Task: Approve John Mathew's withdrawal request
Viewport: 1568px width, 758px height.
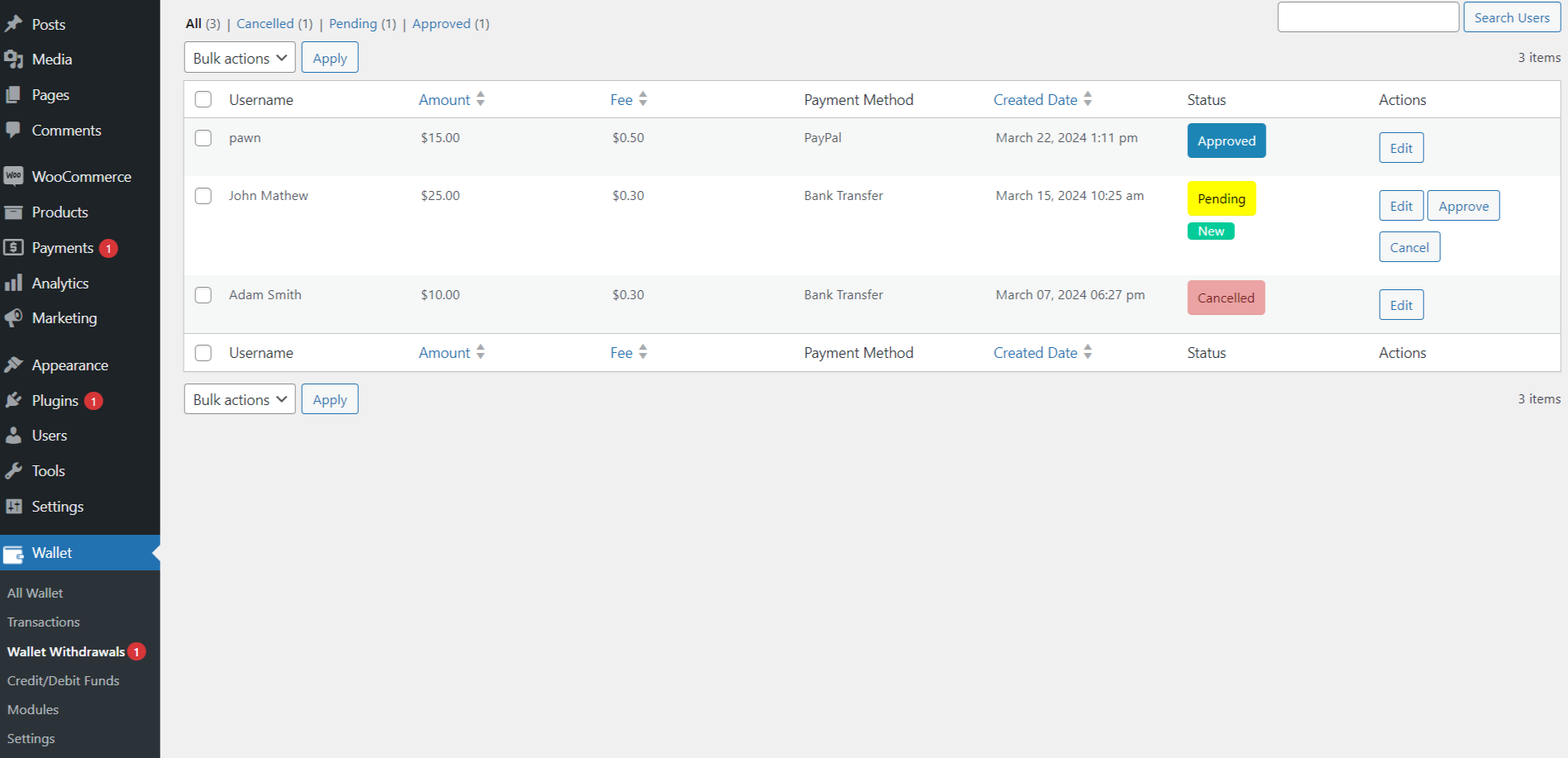Action: (1463, 205)
